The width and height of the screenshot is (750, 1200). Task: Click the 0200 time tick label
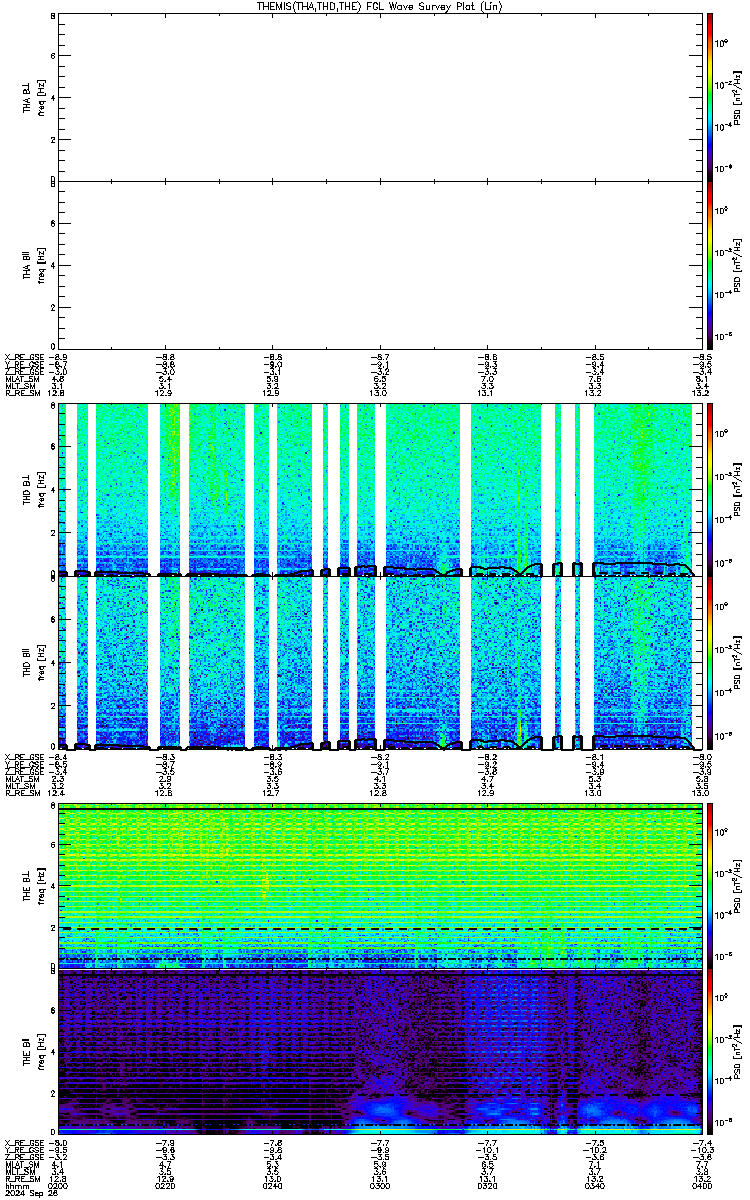click(59, 1184)
